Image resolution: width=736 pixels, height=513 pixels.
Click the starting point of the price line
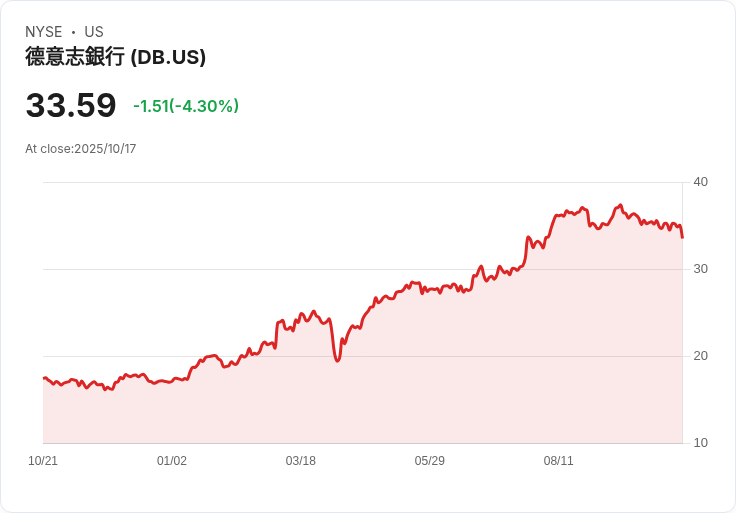[x=44, y=378]
